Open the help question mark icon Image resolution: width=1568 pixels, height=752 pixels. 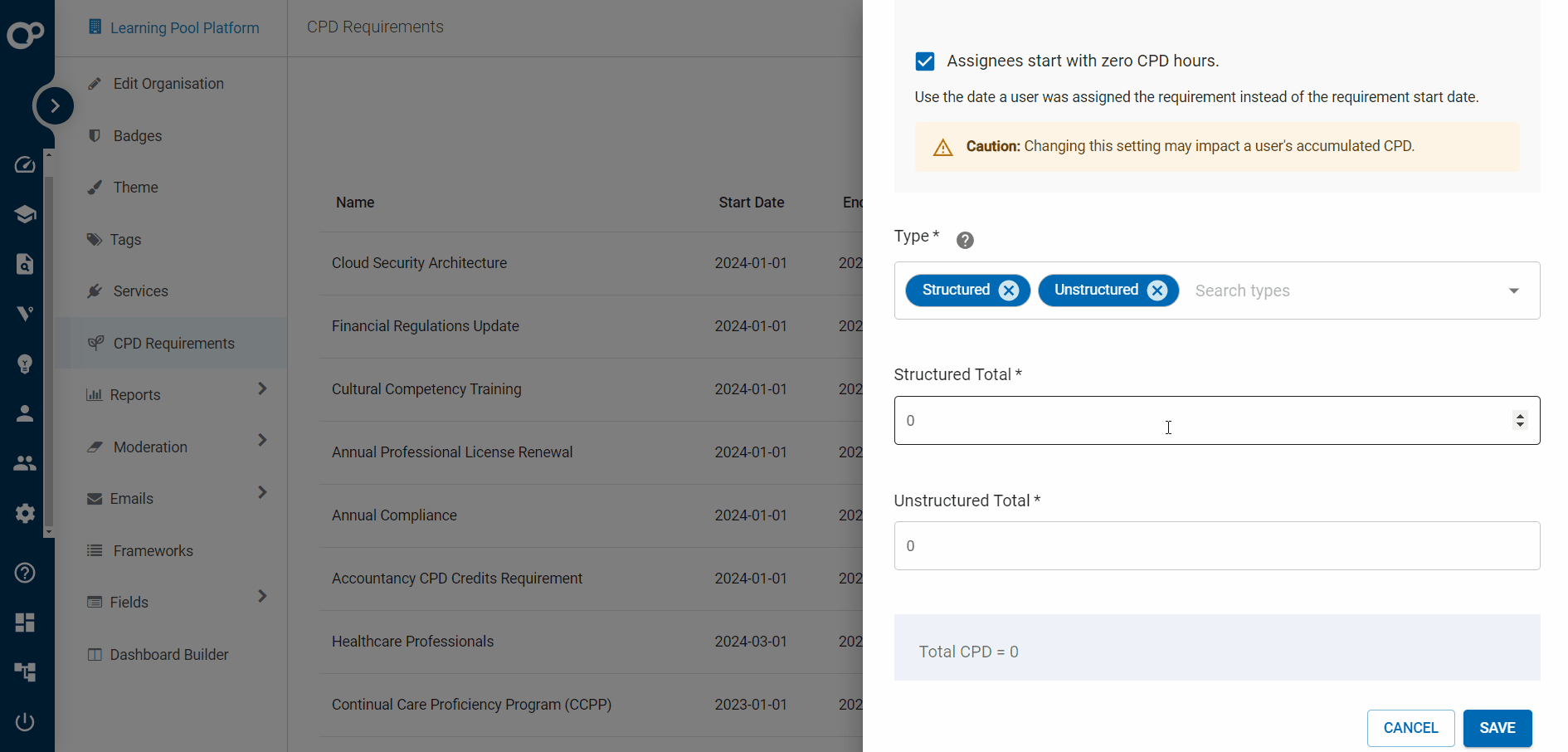(x=25, y=573)
